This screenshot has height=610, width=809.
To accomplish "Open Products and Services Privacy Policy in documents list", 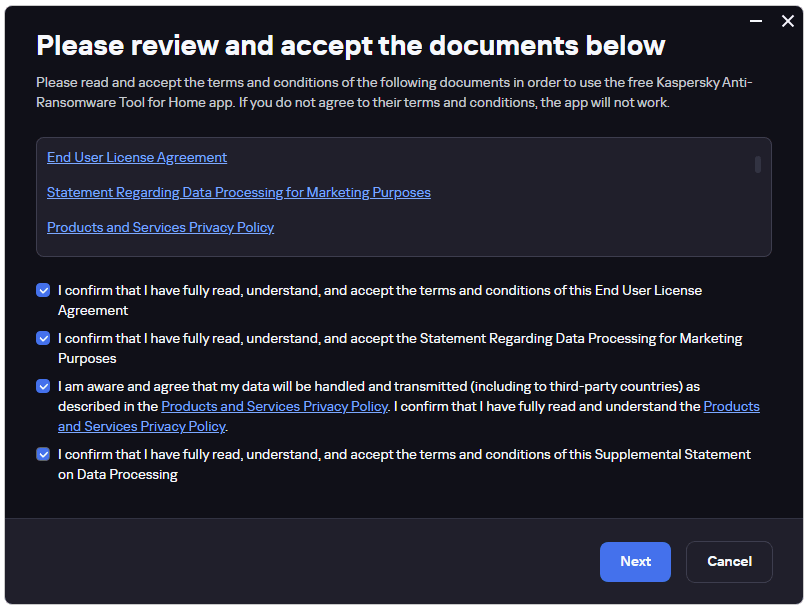I will coord(160,228).
